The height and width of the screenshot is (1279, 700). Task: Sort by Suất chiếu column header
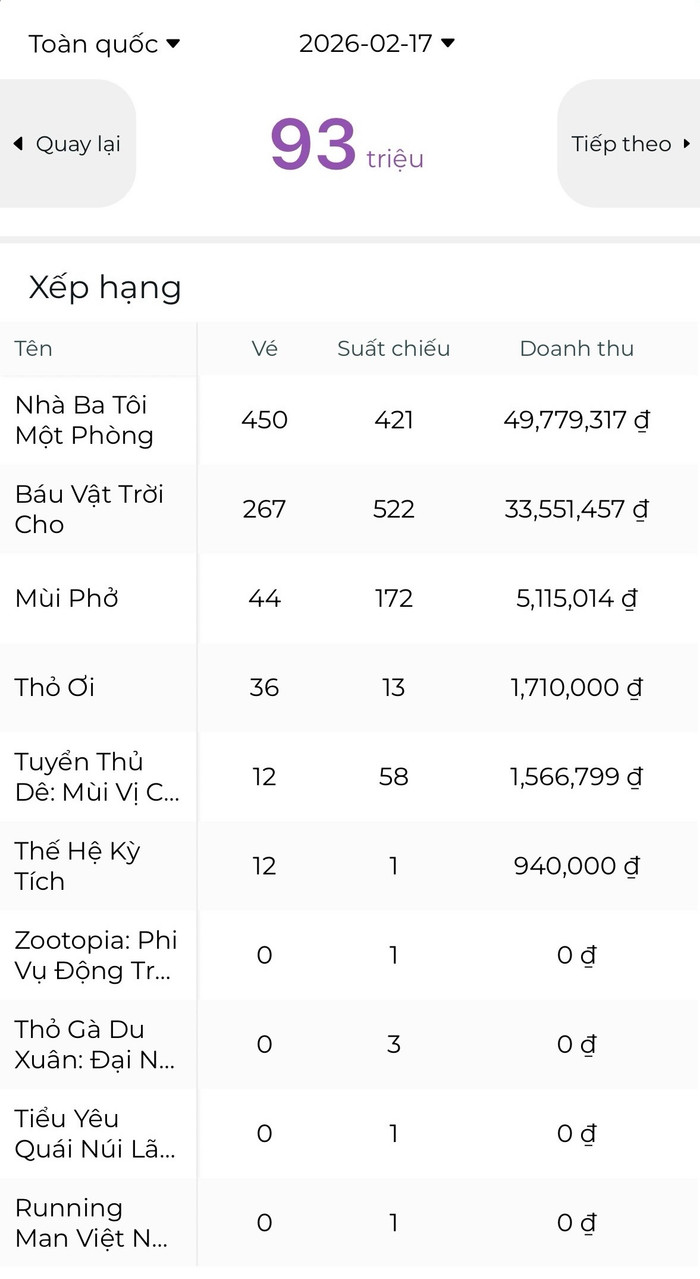click(x=393, y=348)
